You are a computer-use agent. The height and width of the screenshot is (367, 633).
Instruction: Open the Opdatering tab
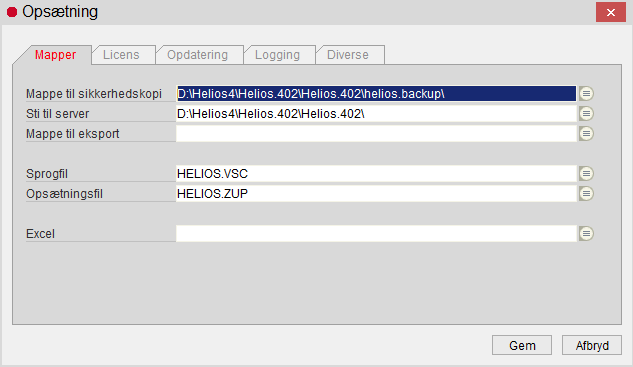199,55
